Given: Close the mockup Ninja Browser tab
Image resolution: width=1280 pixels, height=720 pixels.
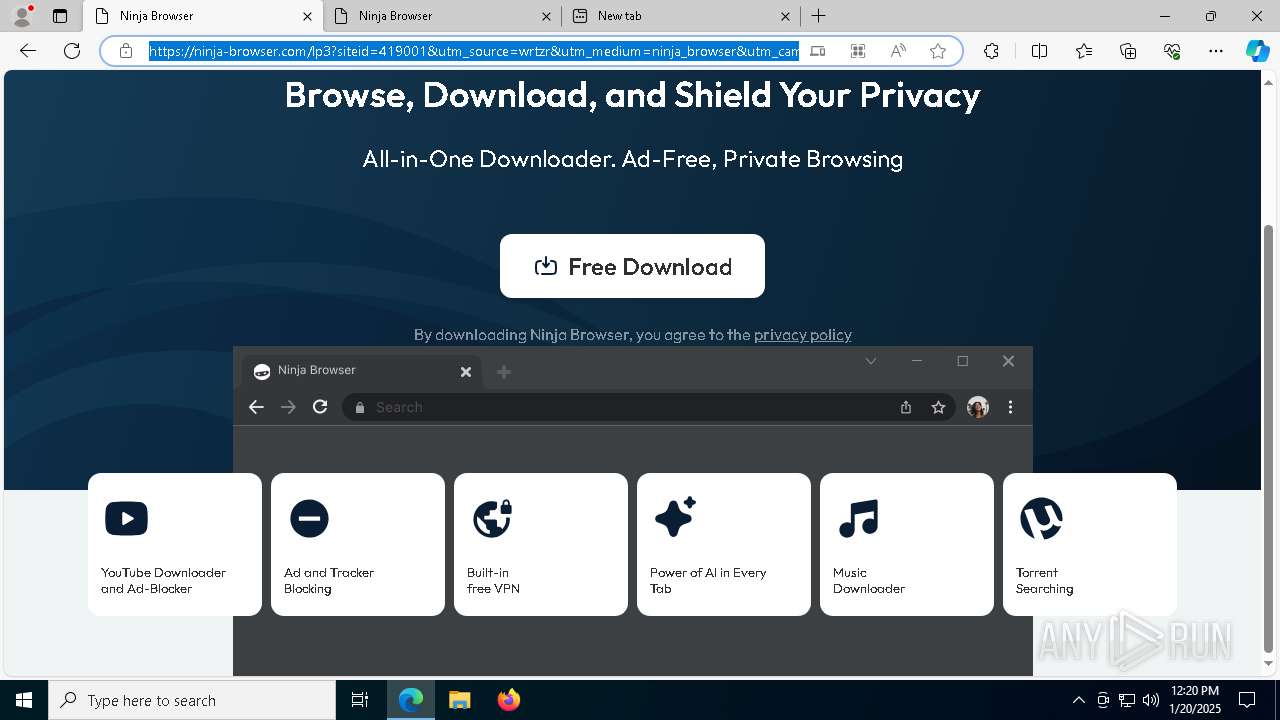Looking at the screenshot, I should [x=465, y=372].
